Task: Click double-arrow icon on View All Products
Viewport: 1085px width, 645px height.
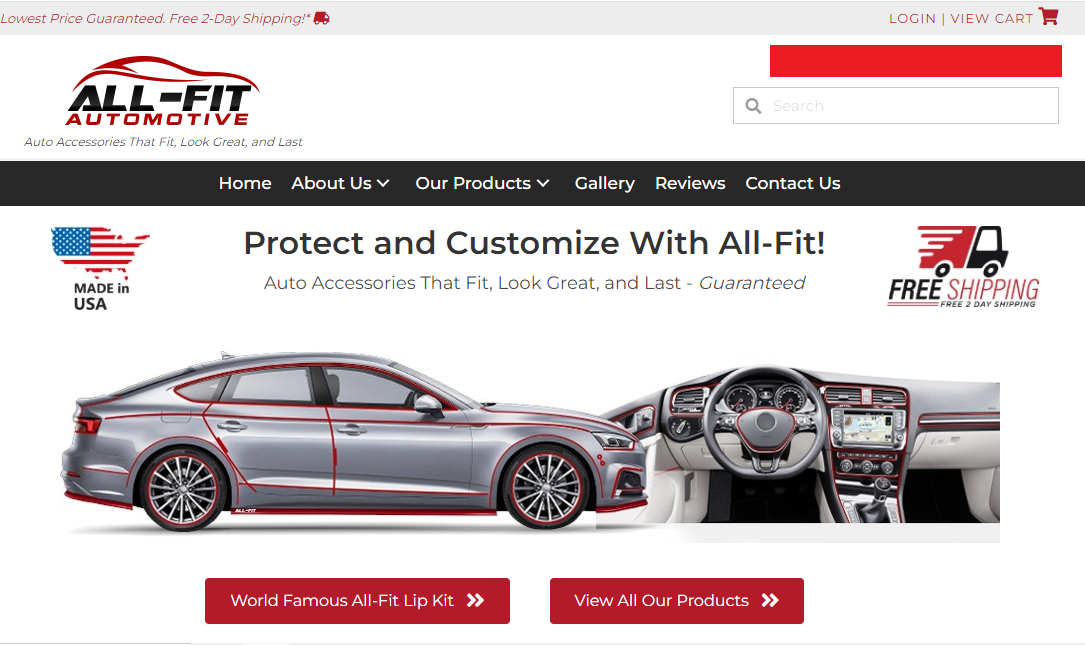Action: 770,601
